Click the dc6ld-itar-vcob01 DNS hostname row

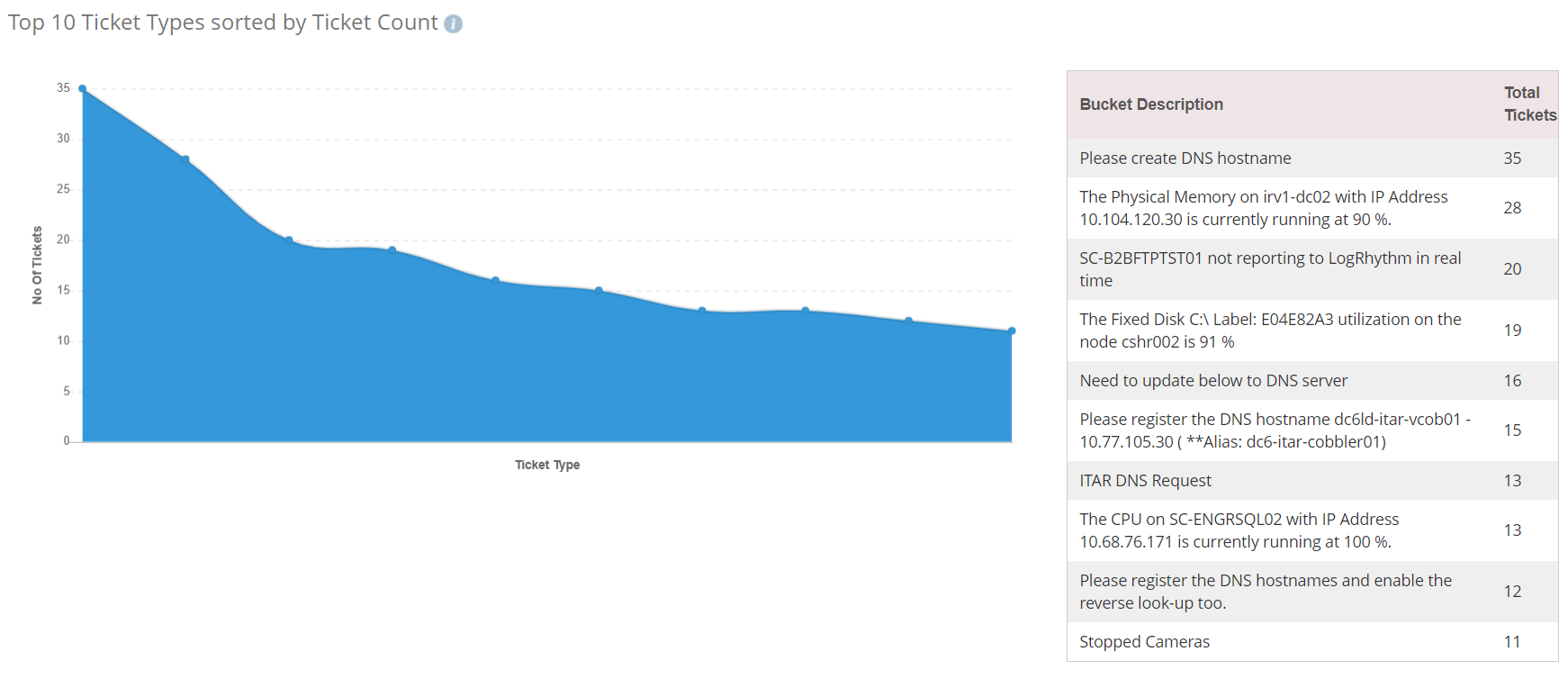click(x=1274, y=430)
